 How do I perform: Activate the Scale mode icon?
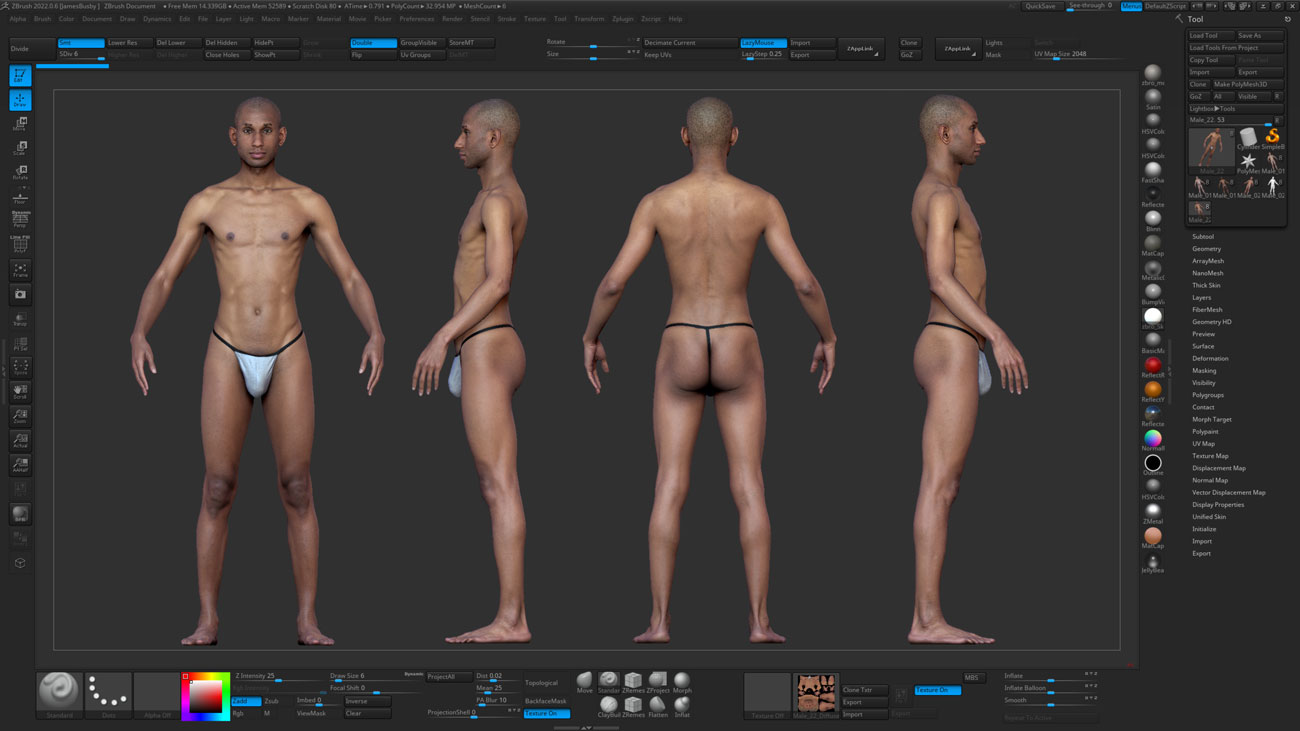pos(19,146)
